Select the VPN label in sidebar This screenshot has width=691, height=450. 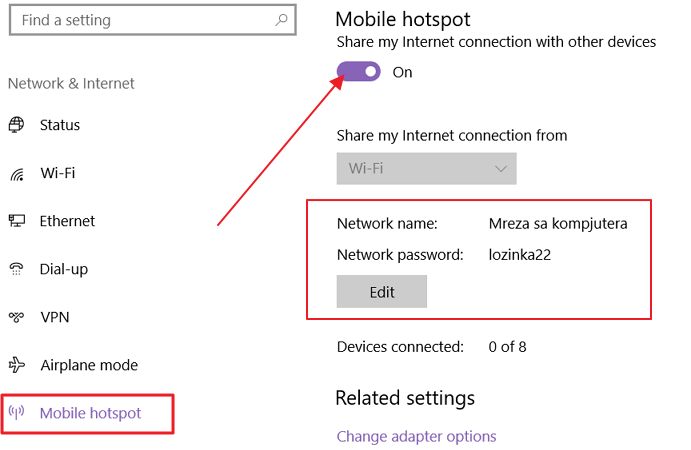point(55,317)
